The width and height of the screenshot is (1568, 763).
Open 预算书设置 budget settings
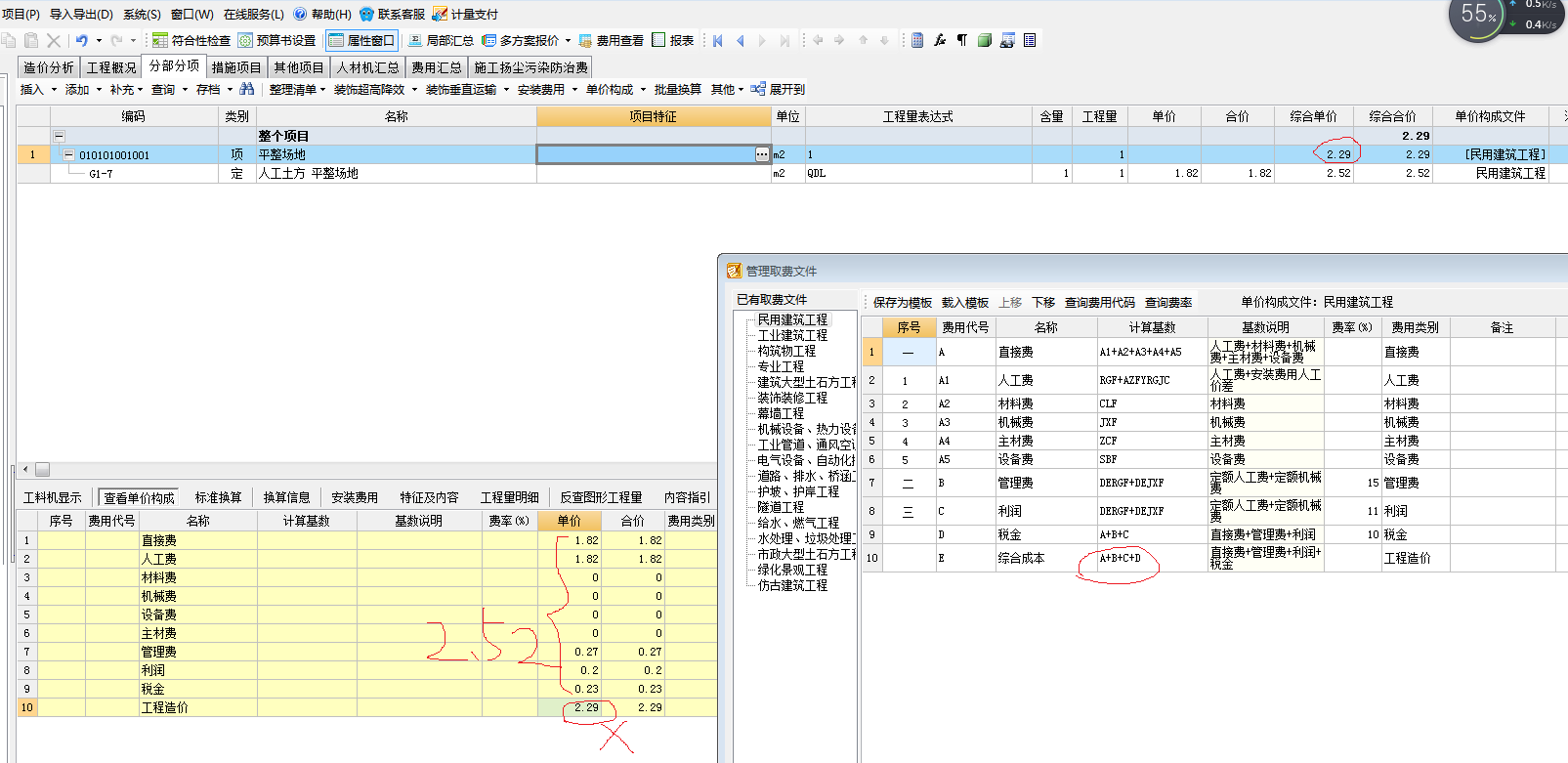(277, 40)
